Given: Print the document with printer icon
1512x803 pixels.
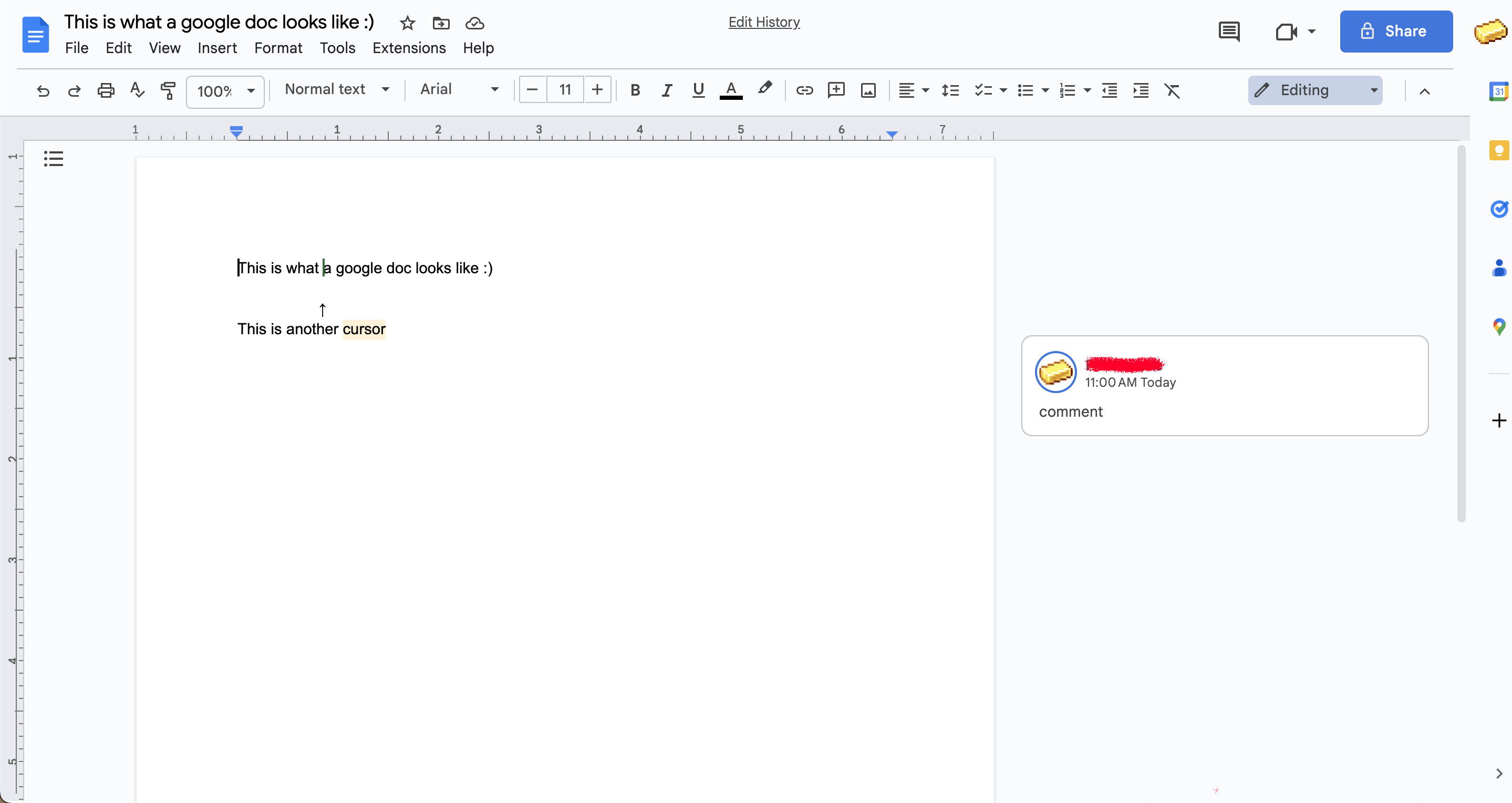Looking at the screenshot, I should [x=106, y=90].
